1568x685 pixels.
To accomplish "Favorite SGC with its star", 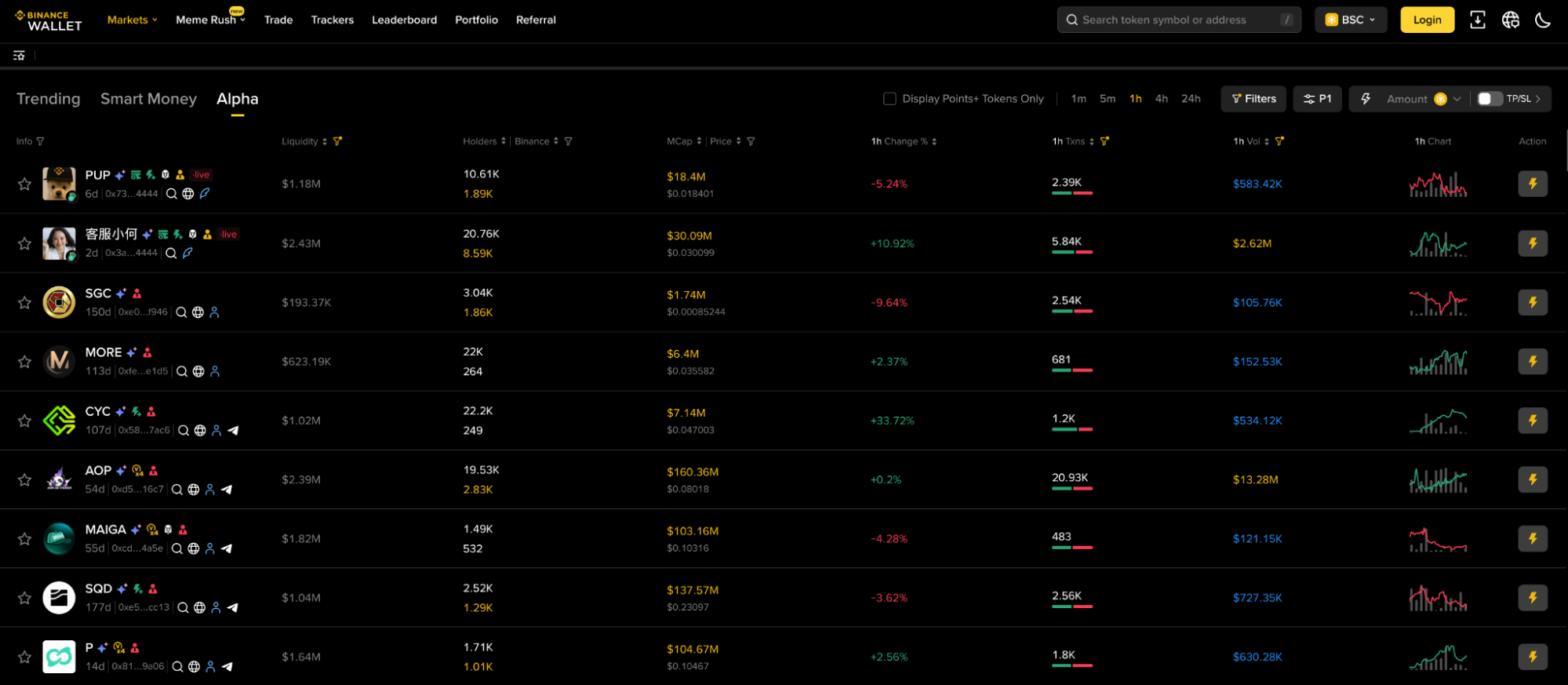I will click(x=24, y=302).
